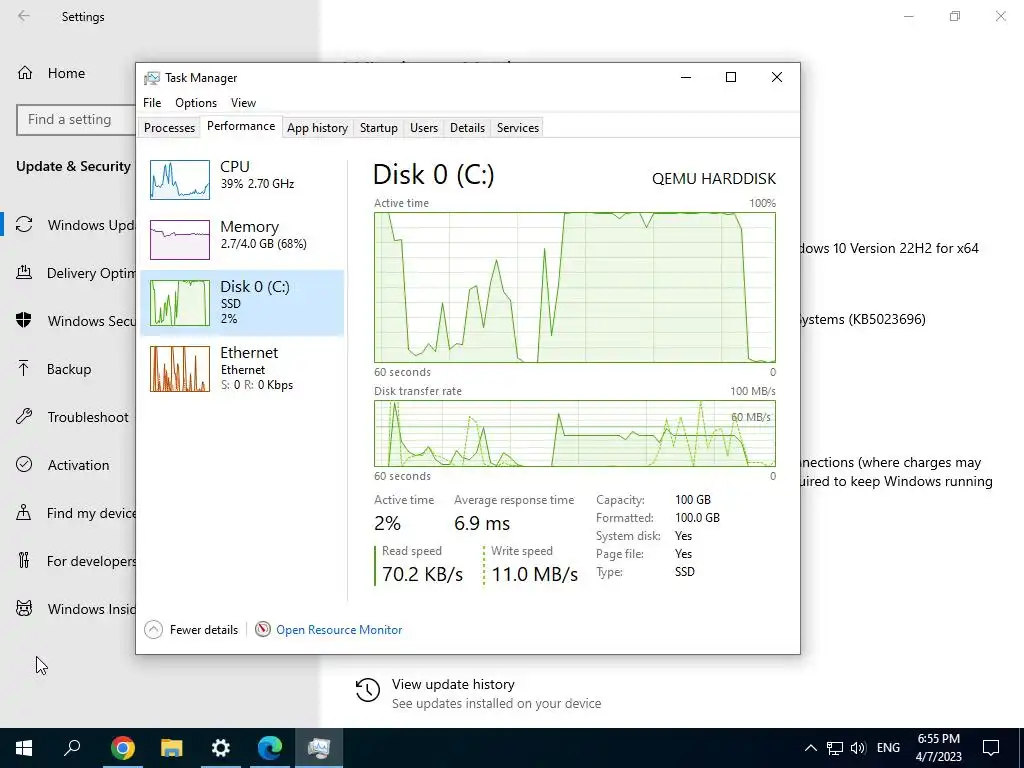Switch to the Services tab

coord(518,128)
